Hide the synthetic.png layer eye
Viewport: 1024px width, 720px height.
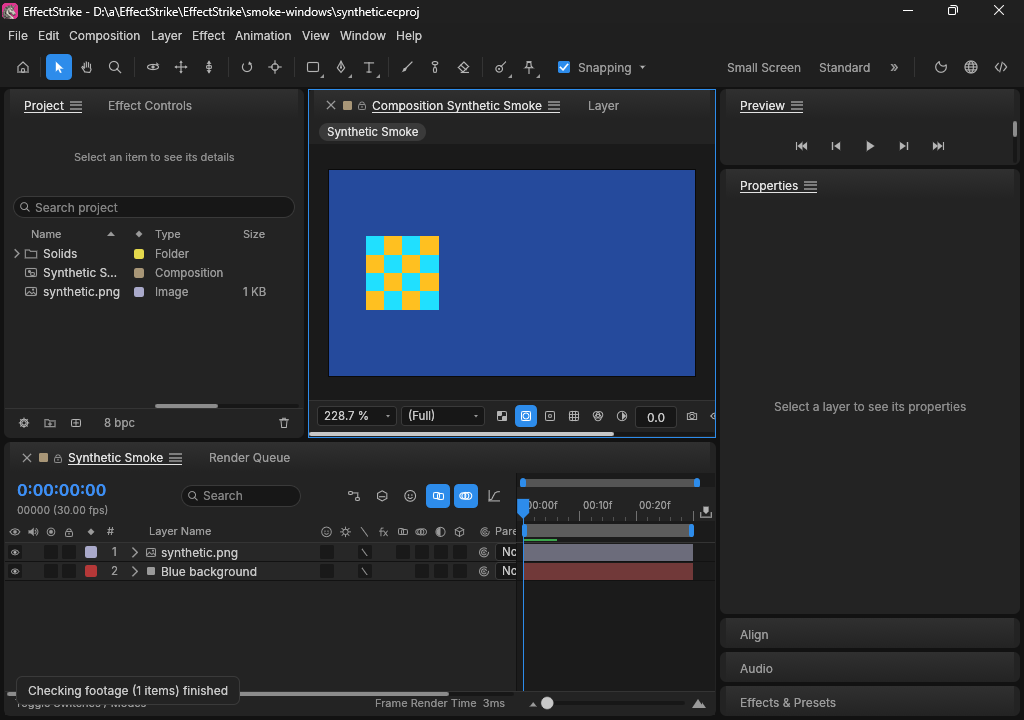[15, 553]
